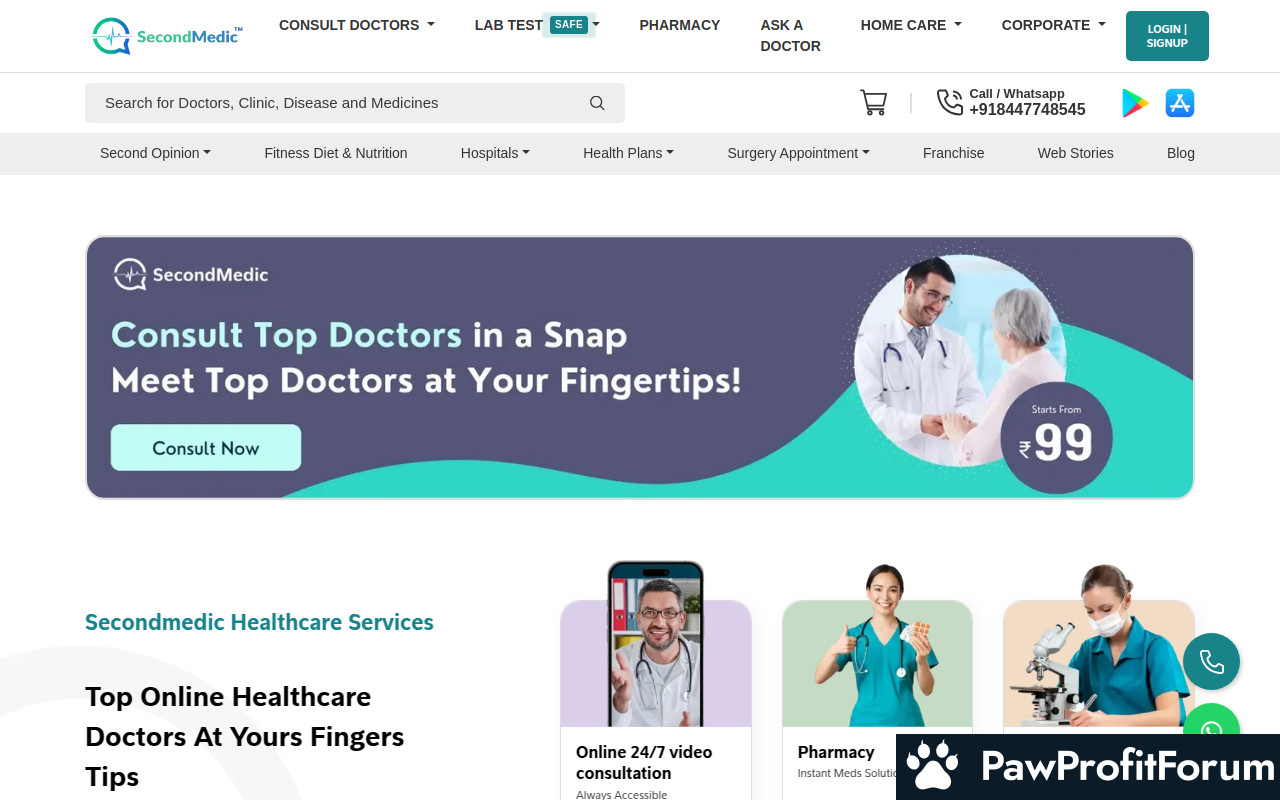Focus the doctors and medicines search field
1280x800 pixels.
coord(355,103)
